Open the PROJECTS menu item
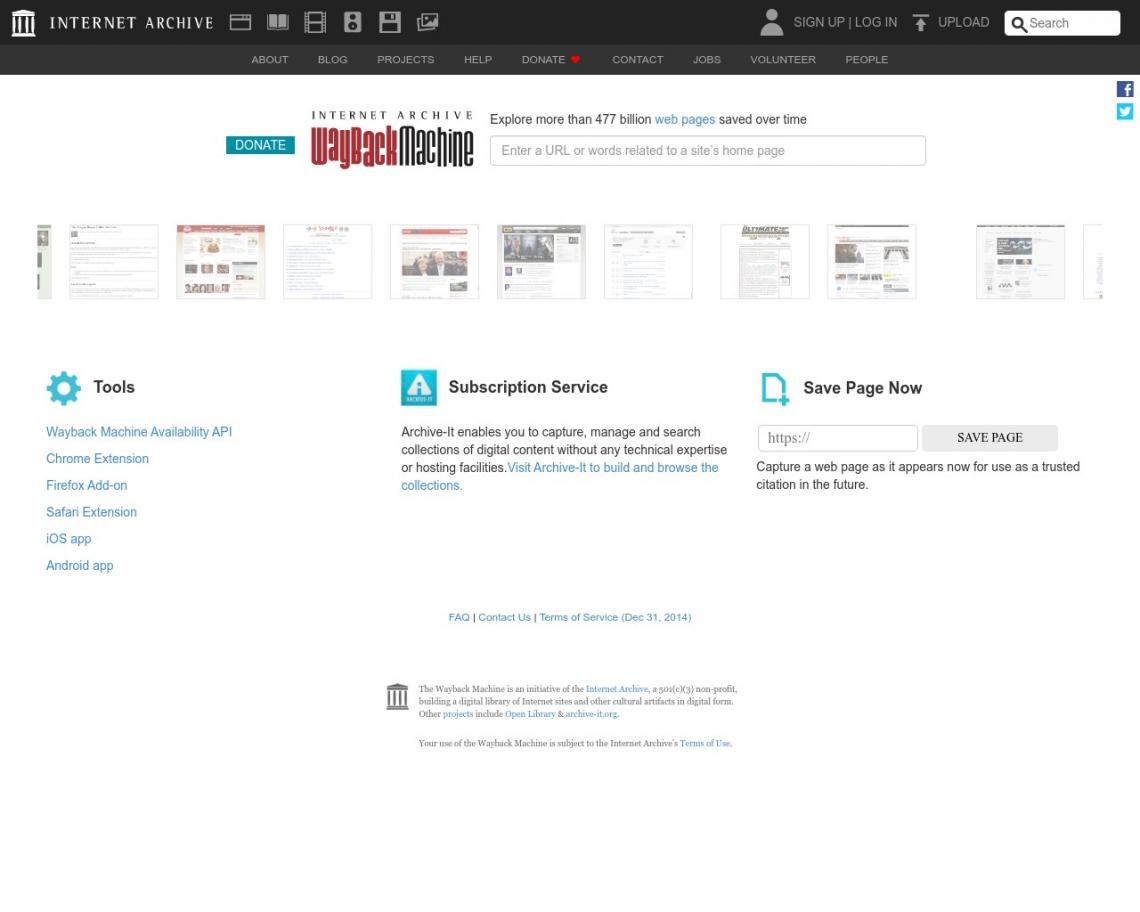The width and height of the screenshot is (1140, 912). 406,60
